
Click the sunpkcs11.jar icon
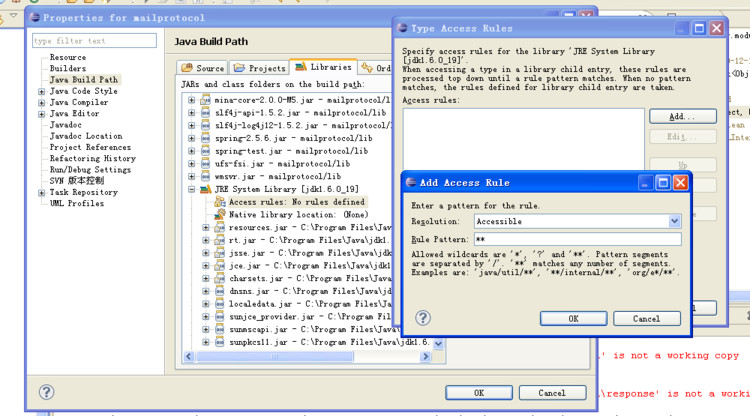(220, 342)
